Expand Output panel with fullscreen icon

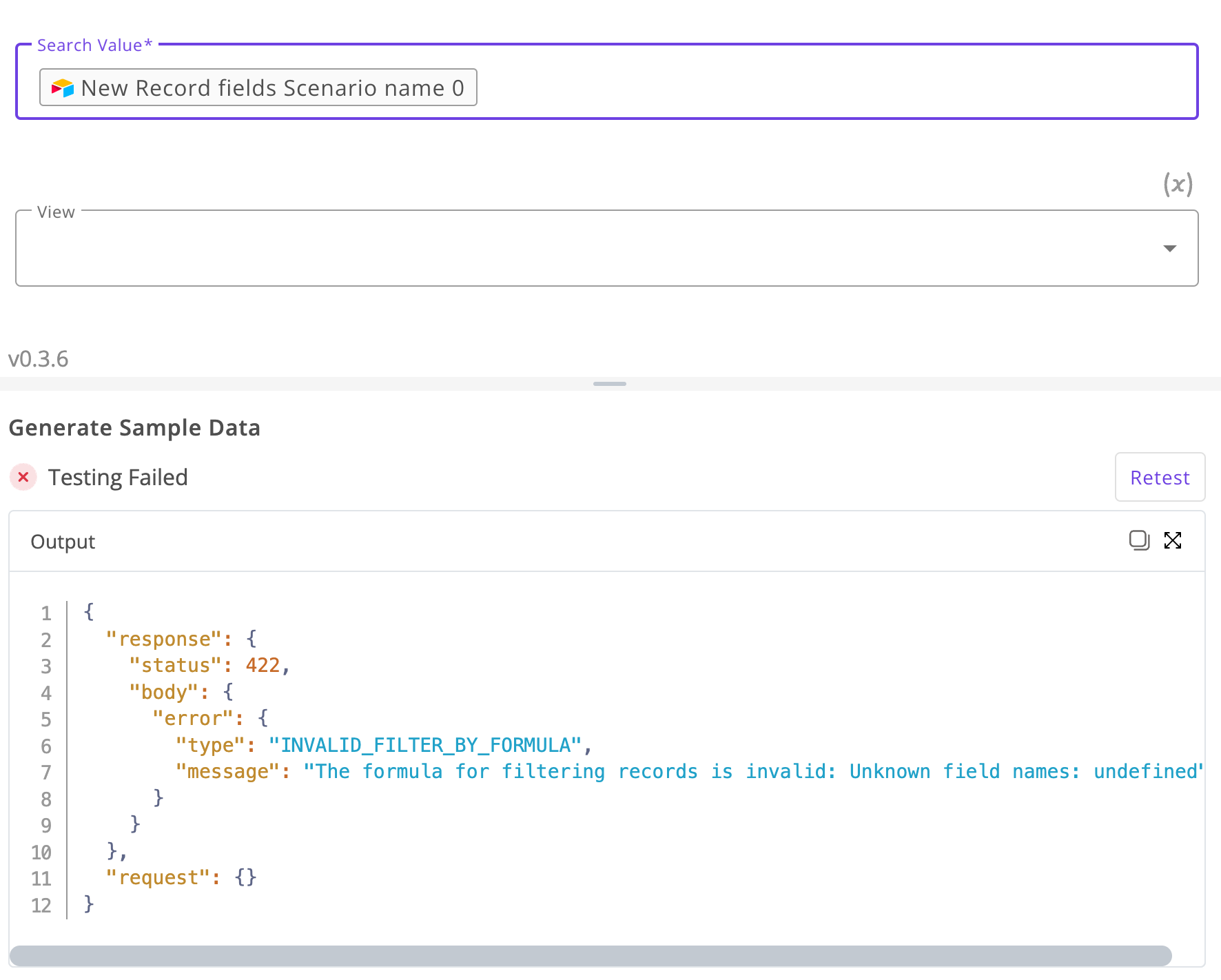click(x=1173, y=540)
